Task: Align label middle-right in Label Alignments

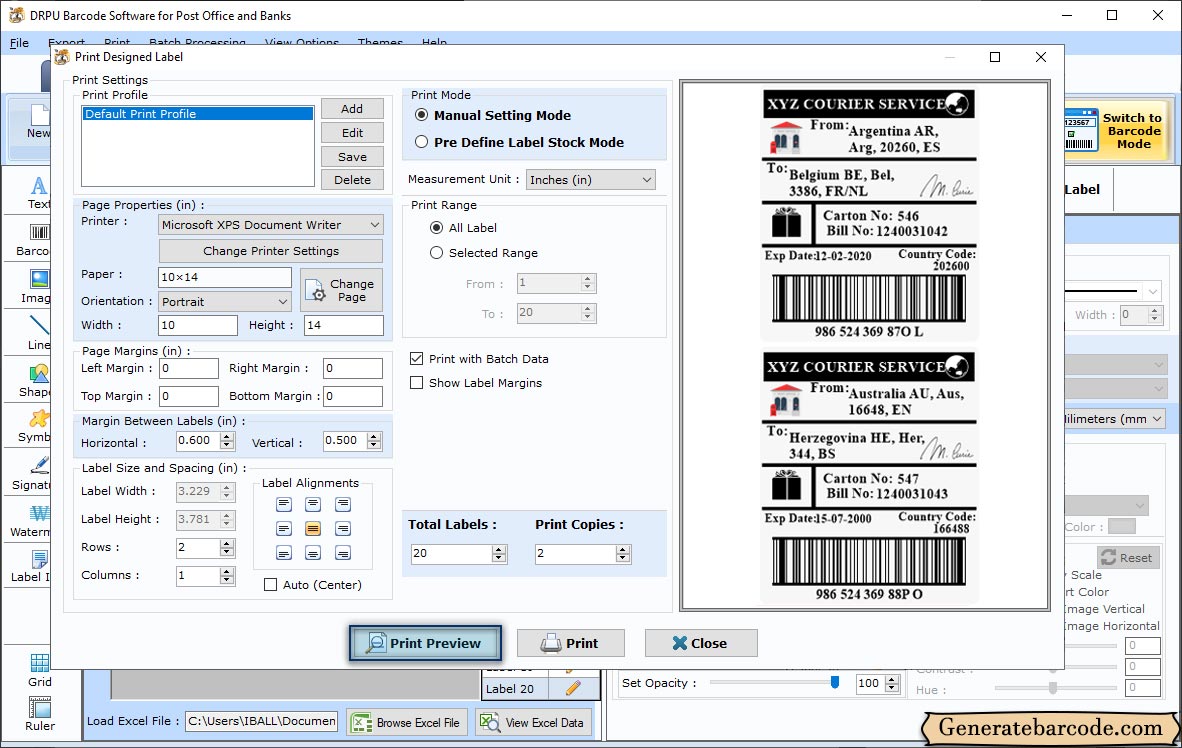Action: point(343,529)
